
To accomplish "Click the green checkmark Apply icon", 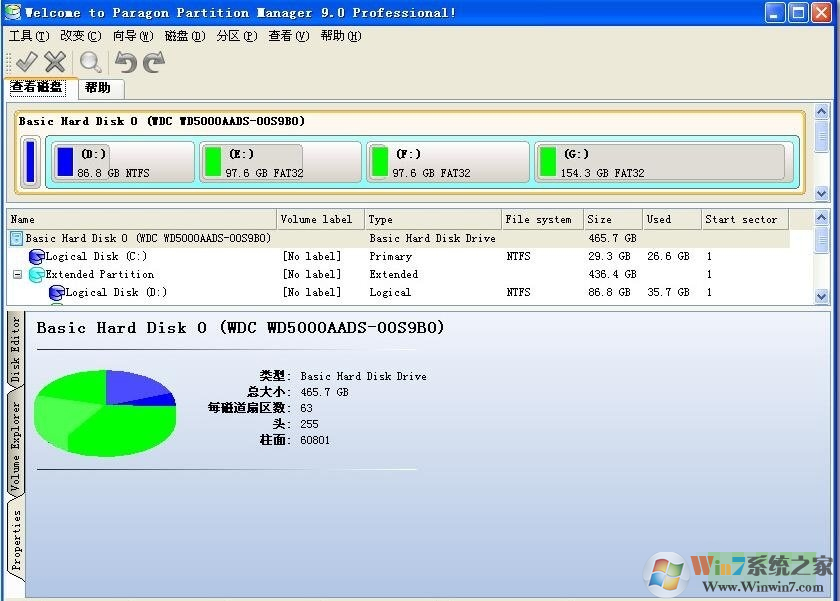I will (25, 61).
